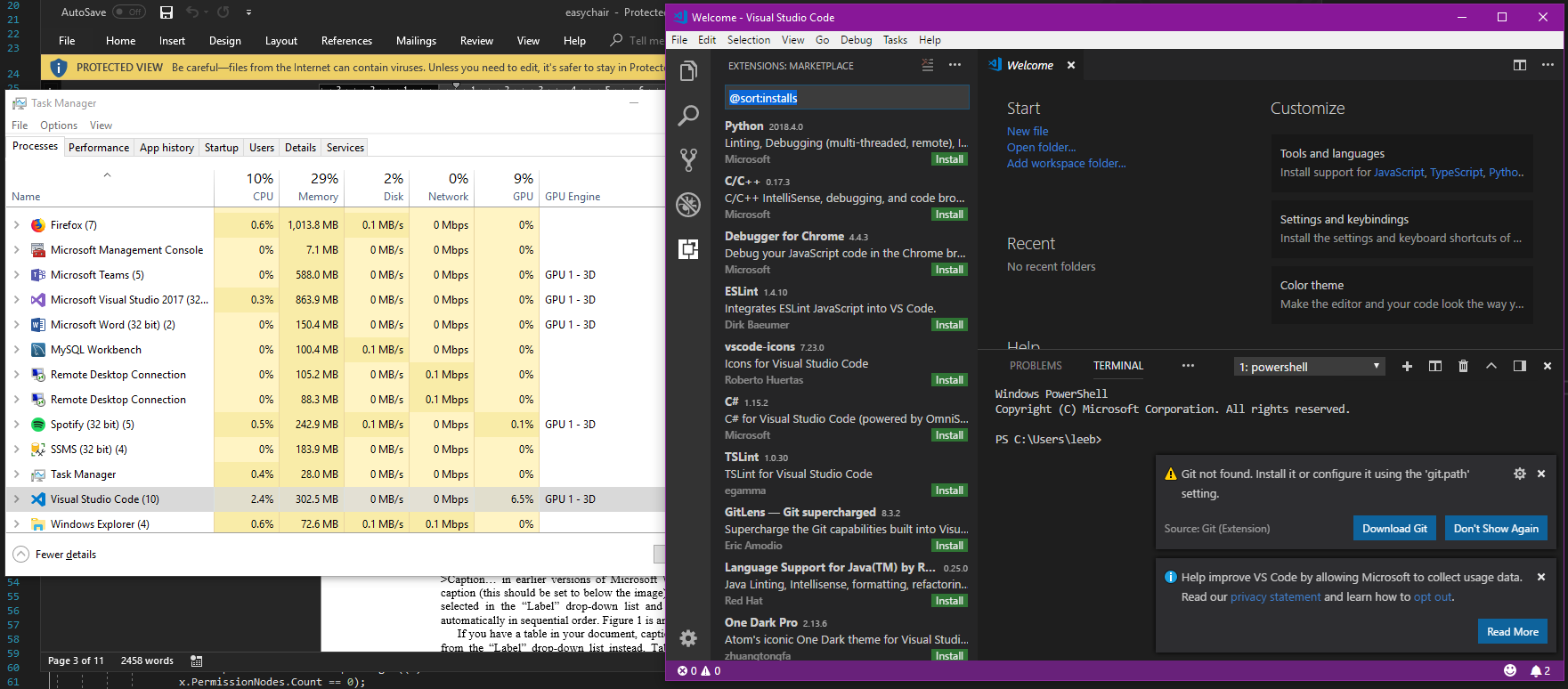This screenshot has width=1568, height=689.
Task: Select the MySQL Workbench process row
Action: click(x=335, y=350)
